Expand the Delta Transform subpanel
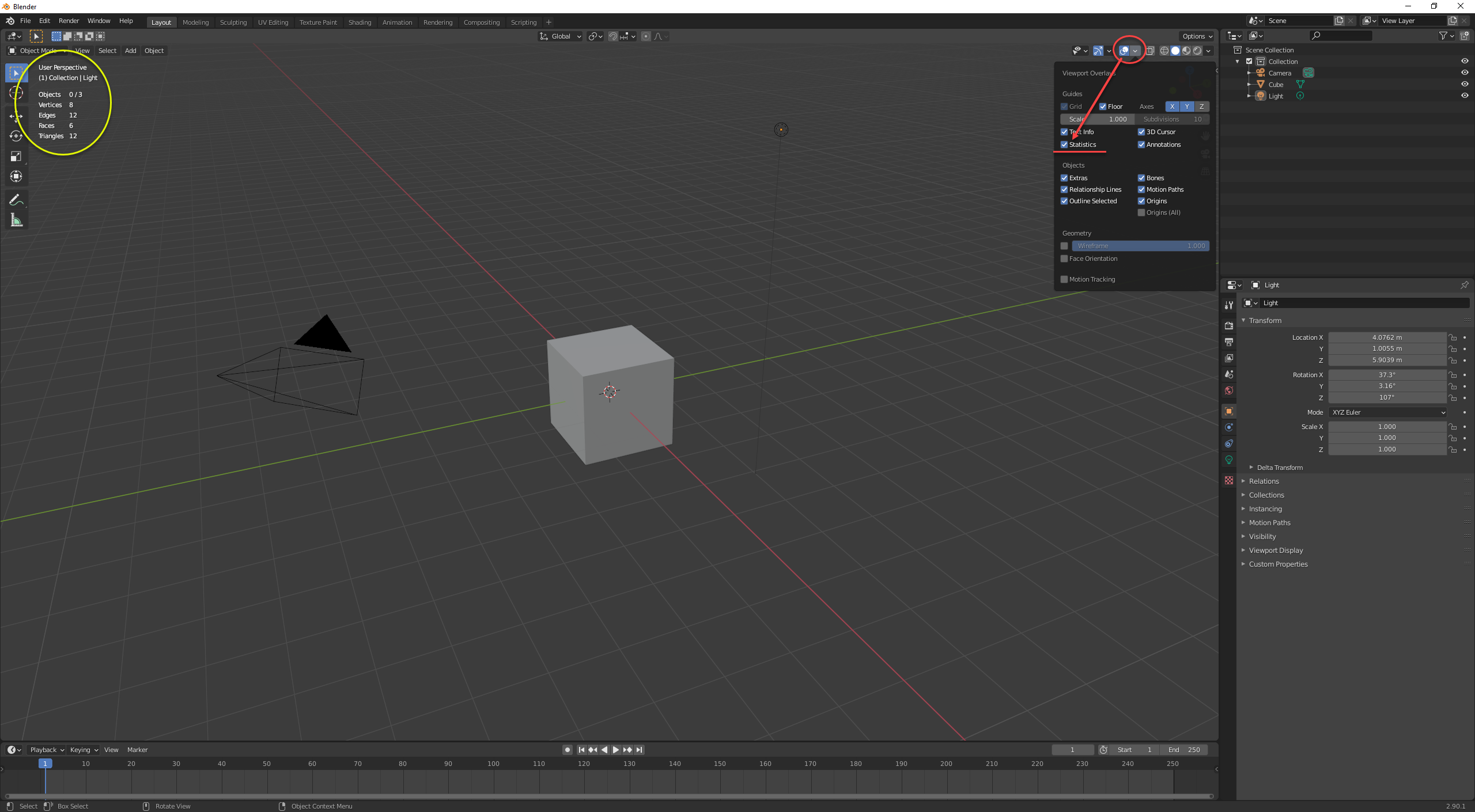1475x812 pixels. [1280, 468]
